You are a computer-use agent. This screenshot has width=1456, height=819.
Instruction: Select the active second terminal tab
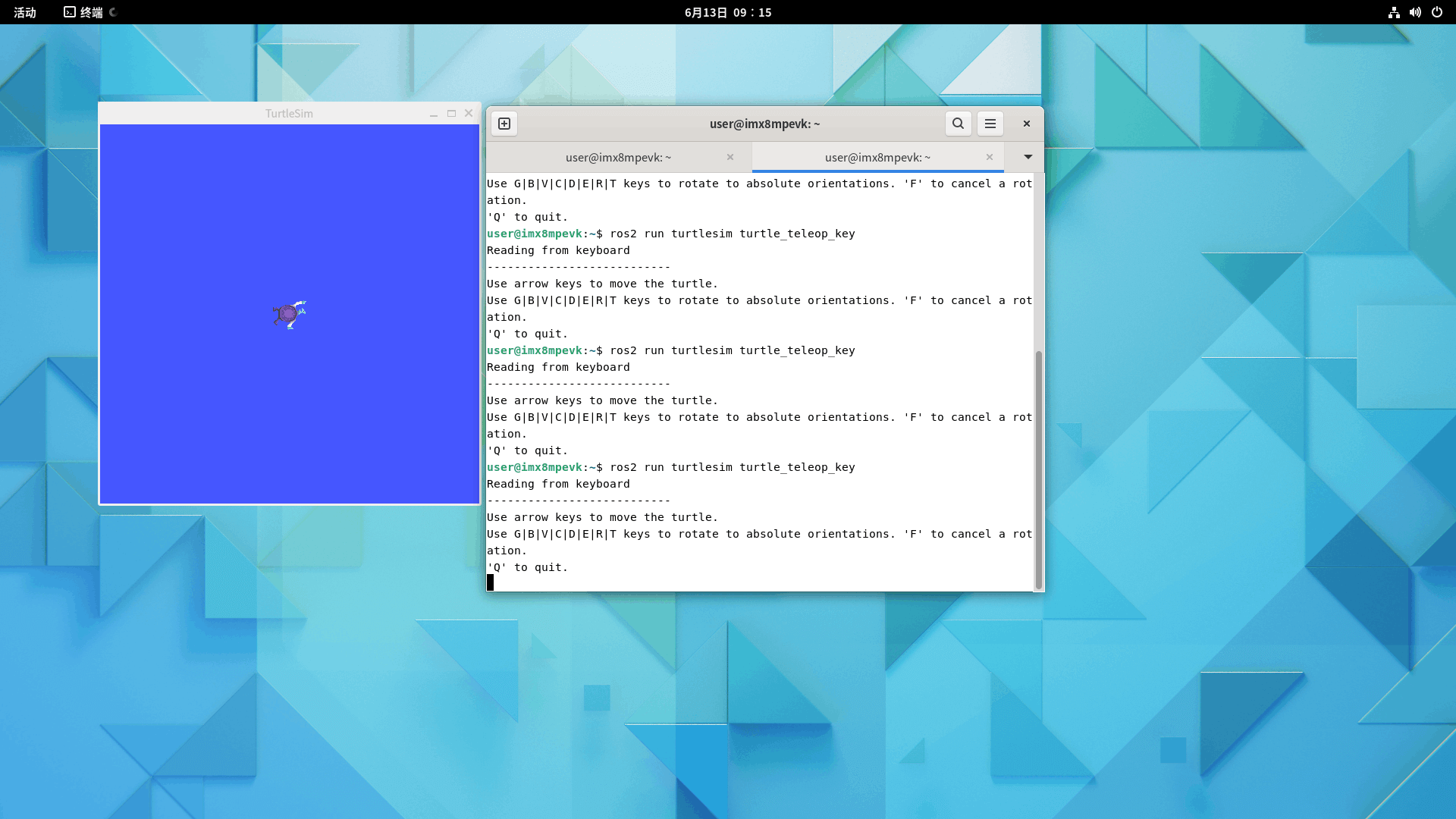(877, 158)
